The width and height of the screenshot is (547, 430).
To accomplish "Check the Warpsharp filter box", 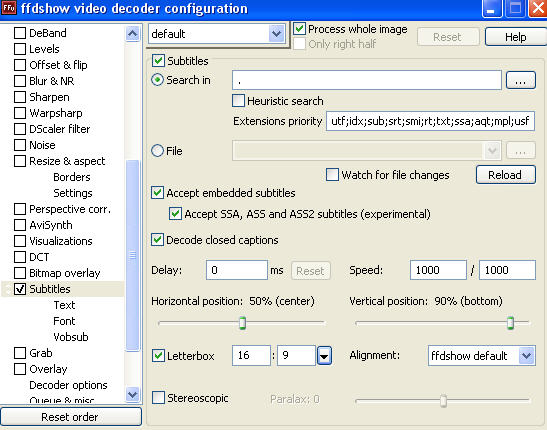I will click(x=20, y=113).
